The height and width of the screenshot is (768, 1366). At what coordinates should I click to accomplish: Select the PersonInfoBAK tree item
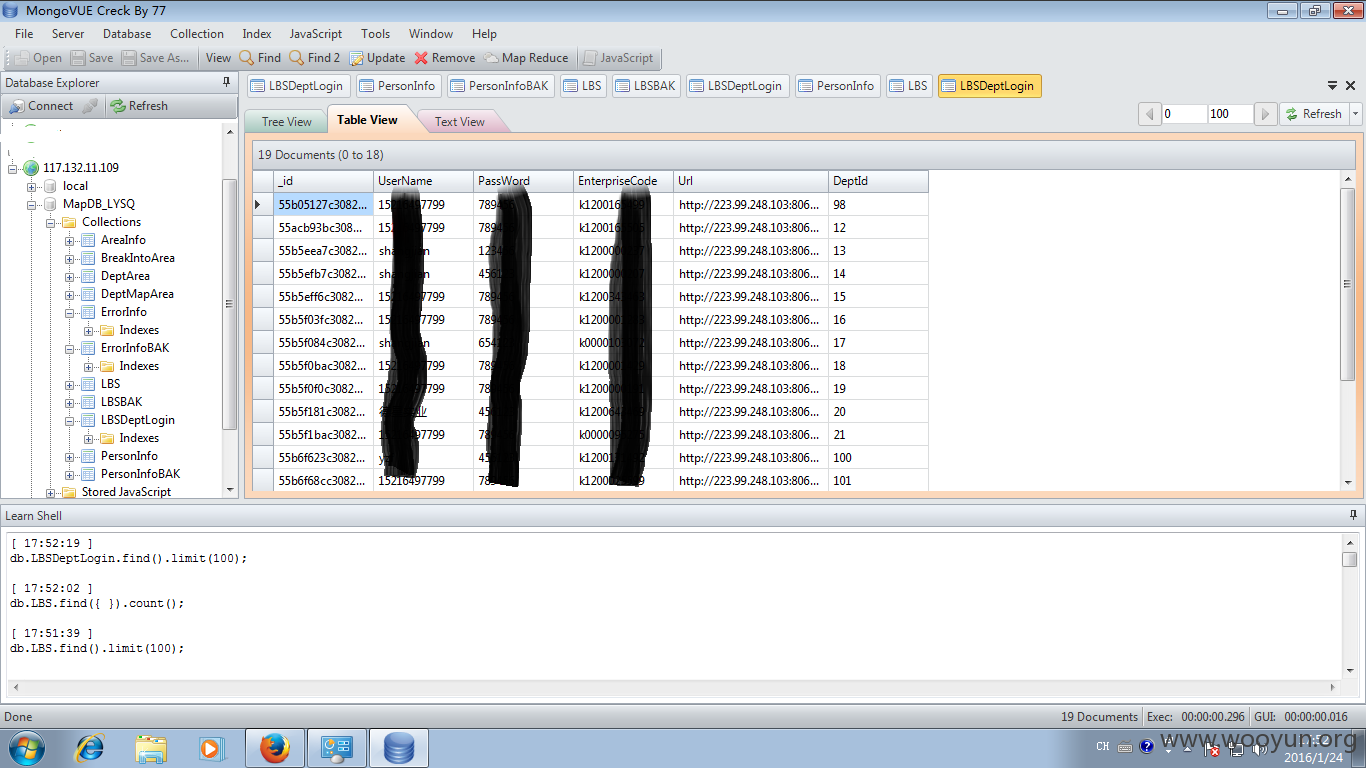[x=140, y=474]
